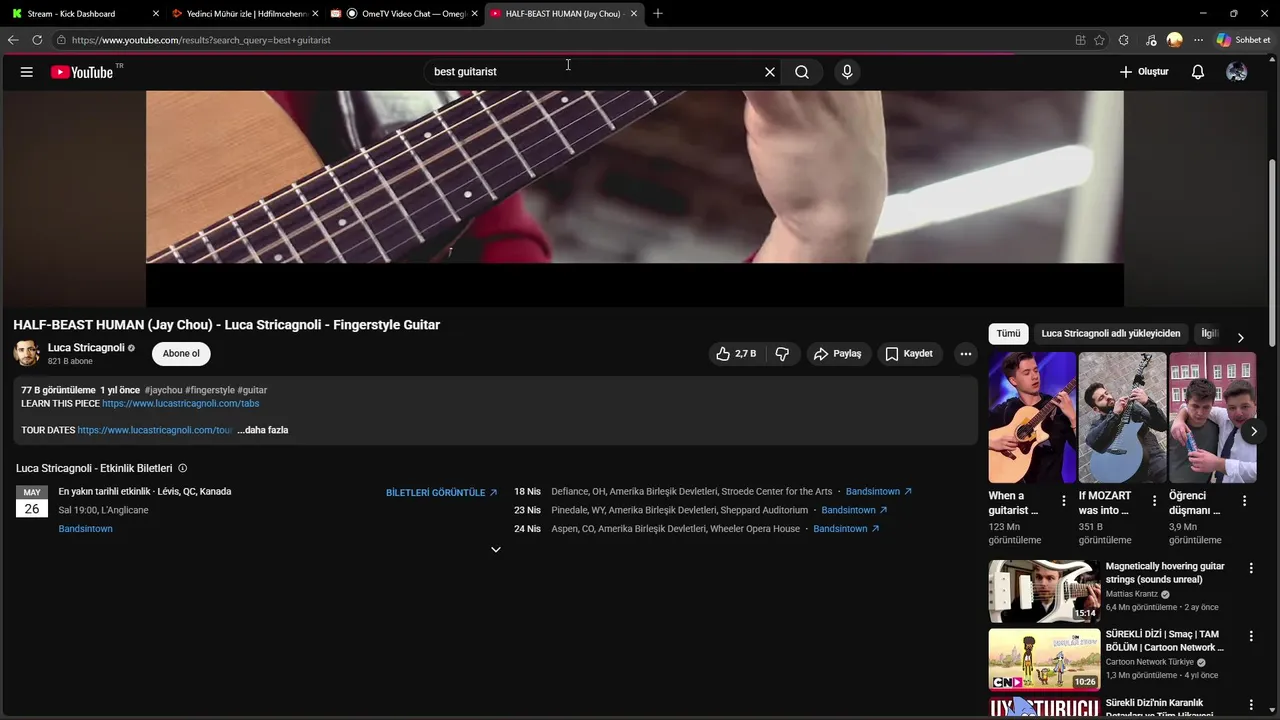The width and height of the screenshot is (1280, 720).
Task: Open Copilot 'Sohbet et' button
Action: tap(1243, 40)
